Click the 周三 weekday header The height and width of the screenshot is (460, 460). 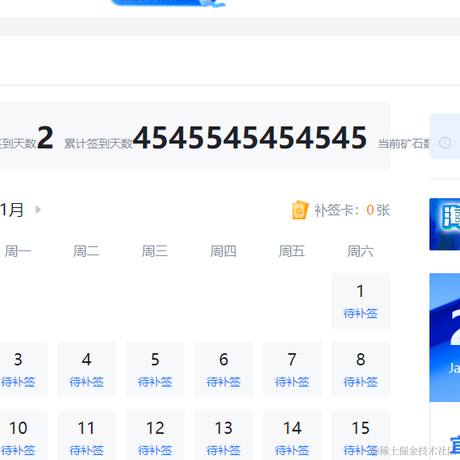coord(155,251)
